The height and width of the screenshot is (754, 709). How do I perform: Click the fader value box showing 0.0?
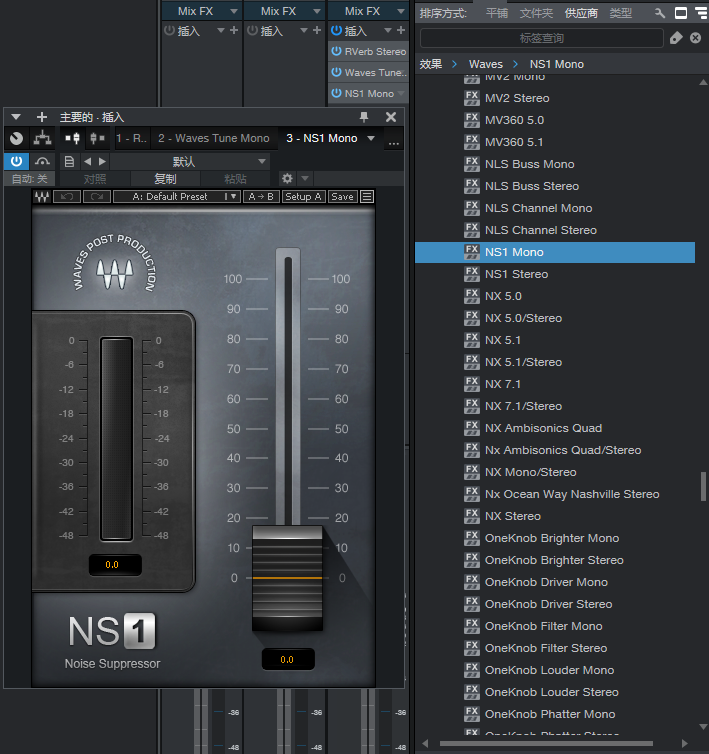288,659
